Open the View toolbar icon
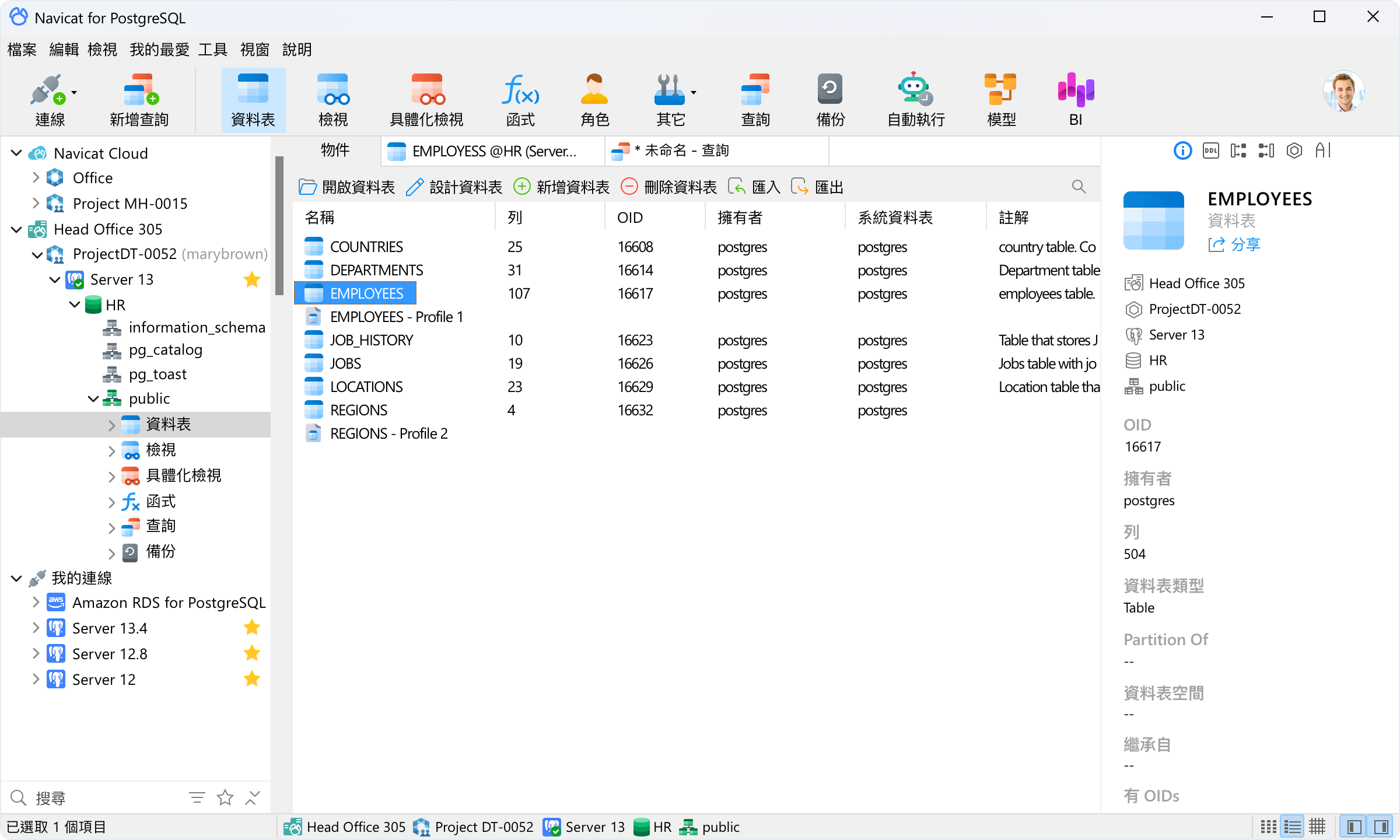Screen dimensions: 1400x840 tap(333, 100)
